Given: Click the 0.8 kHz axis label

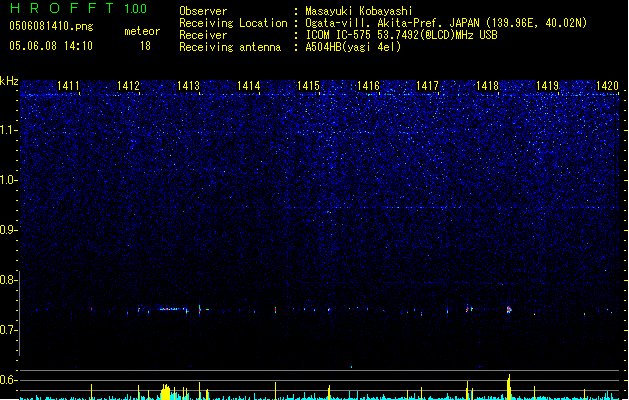Looking at the screenshot, I should 9,280.
